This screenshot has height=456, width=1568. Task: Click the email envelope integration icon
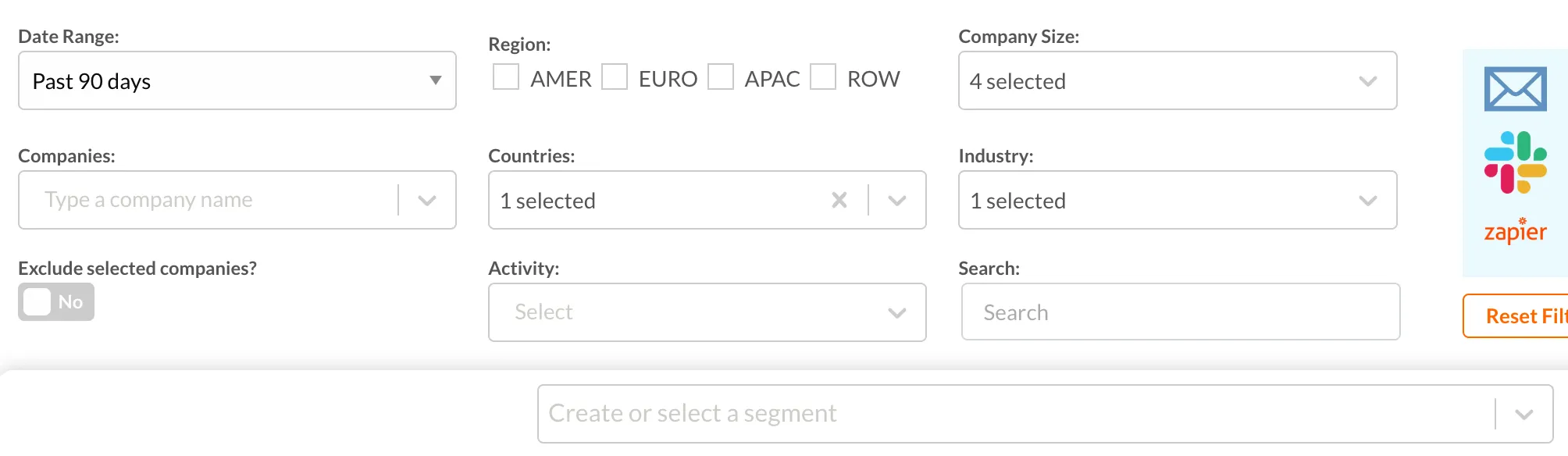[x=1515, y=89]
